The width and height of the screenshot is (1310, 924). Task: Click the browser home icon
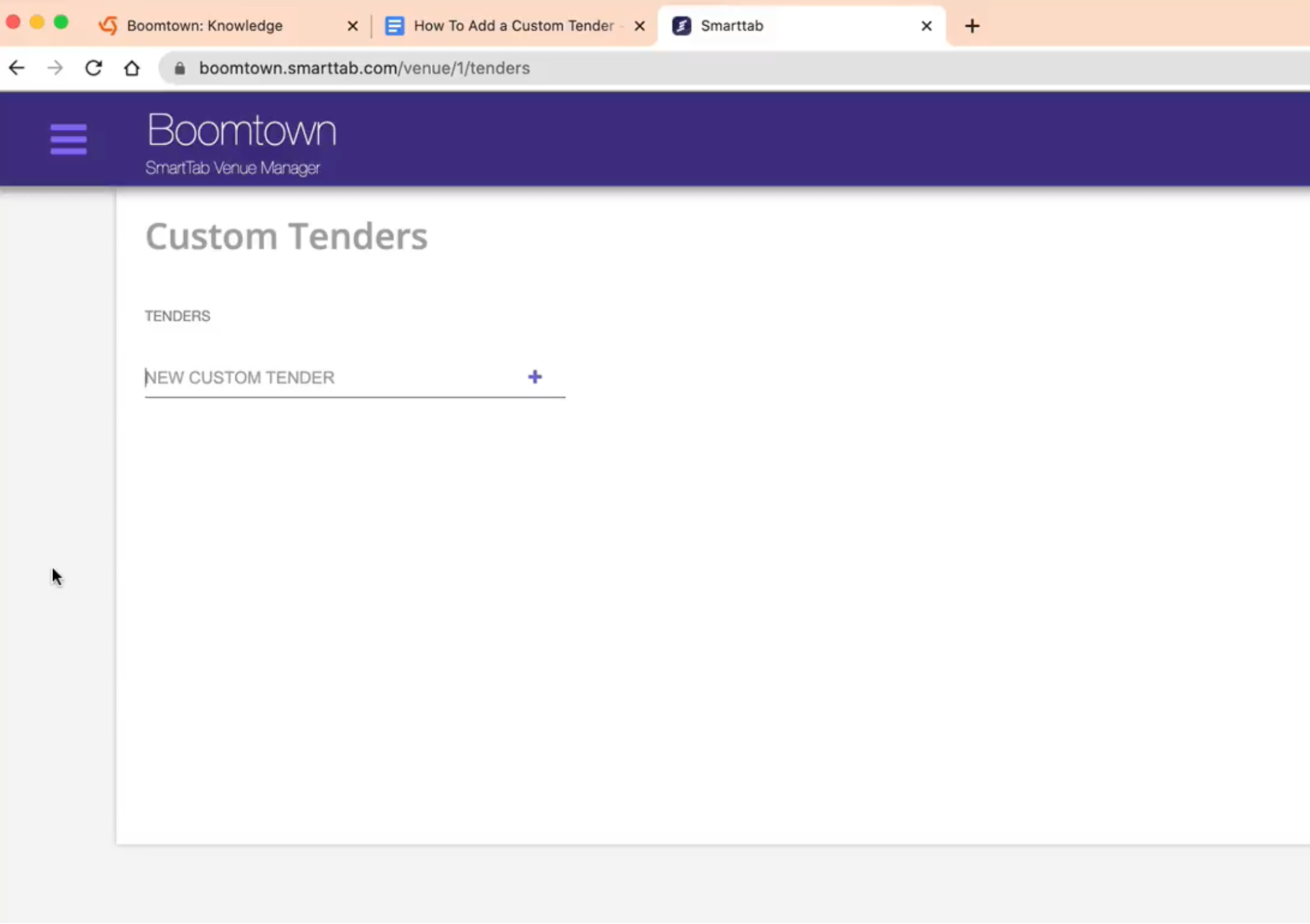tap(132, 67)
